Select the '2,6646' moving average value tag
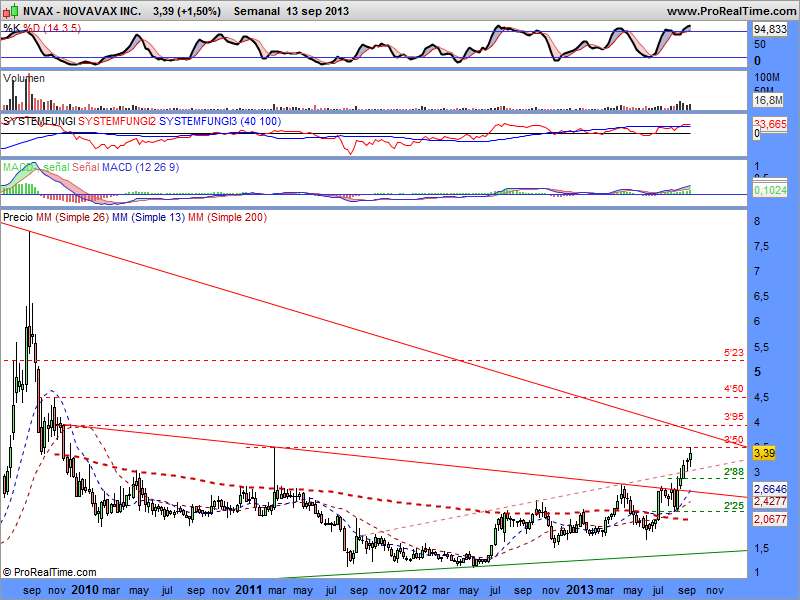Image resolution: width=800 pixels, height=600 pixels. pyautogui.click(x=770, y=489)
